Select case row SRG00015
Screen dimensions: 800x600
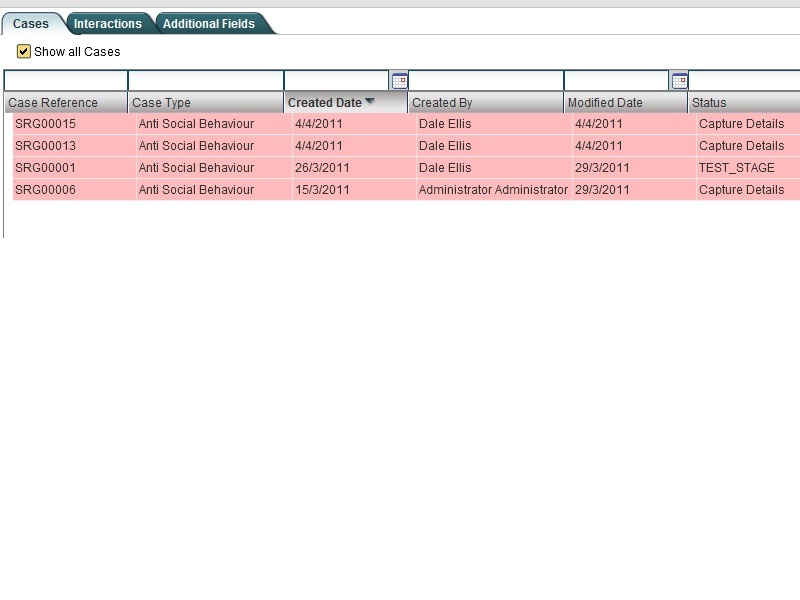(45, 124)
